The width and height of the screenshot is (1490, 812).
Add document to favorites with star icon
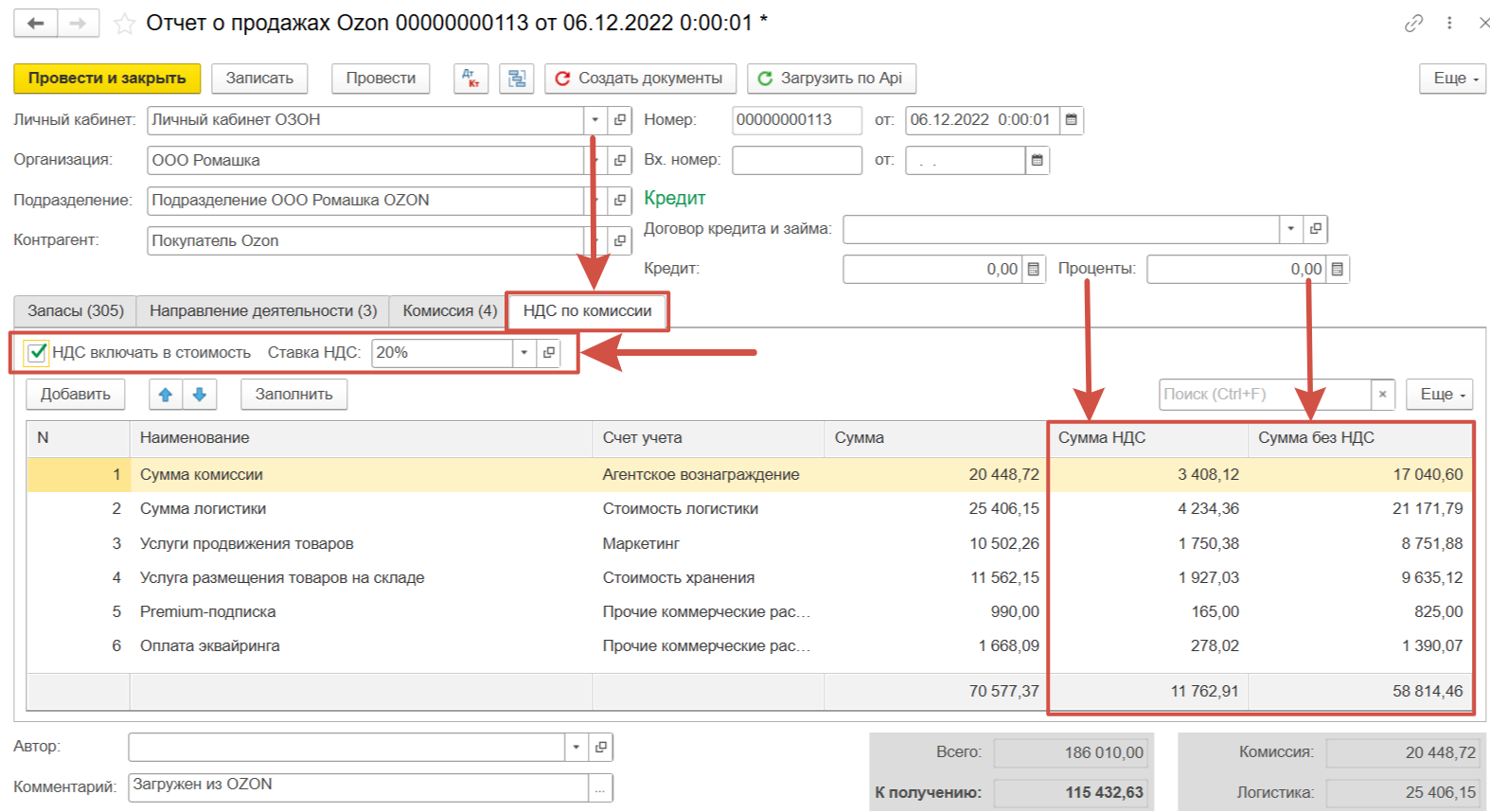pyautogui.click(x=124, y=24)
